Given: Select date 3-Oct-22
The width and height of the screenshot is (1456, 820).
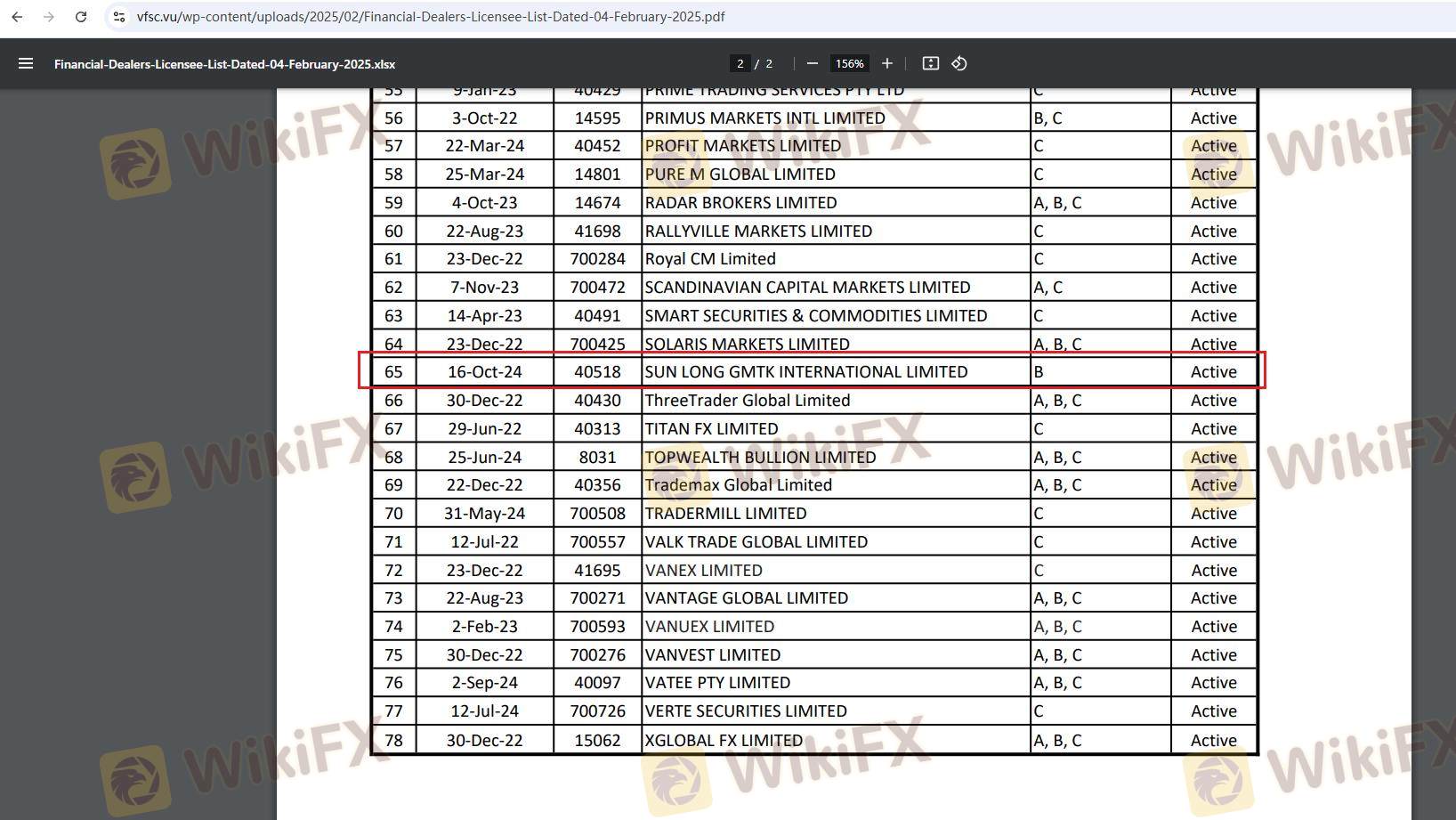Looking at the screenshot, I should 484,118.
